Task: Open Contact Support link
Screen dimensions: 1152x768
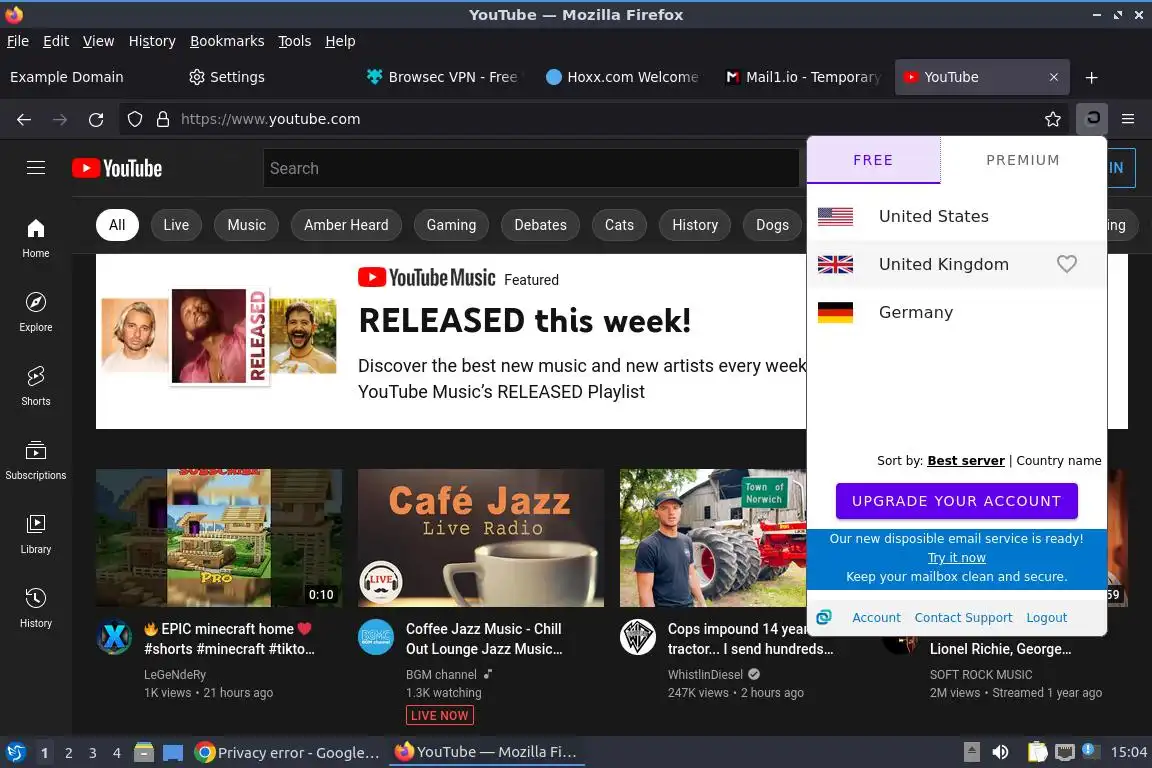Action: point(963,618)
